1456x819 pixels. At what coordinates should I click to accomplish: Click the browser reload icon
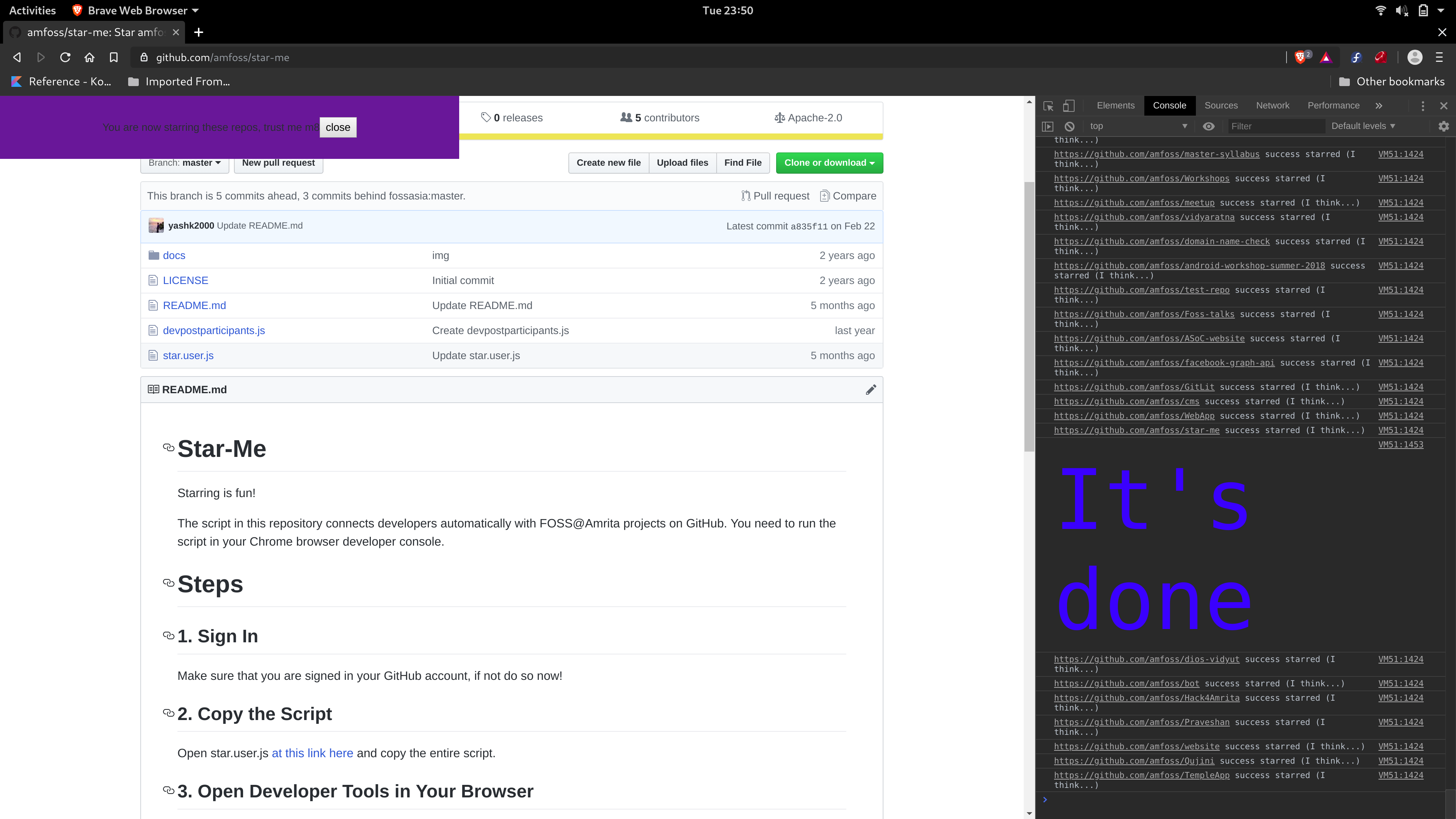(65, 57)
